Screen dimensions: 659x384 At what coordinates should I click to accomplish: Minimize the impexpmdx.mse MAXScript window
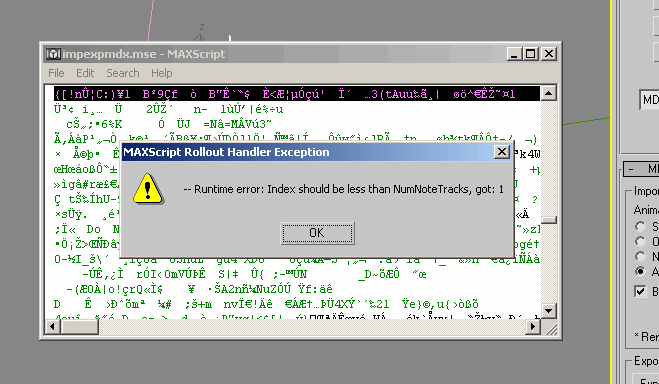click(514, 54)
